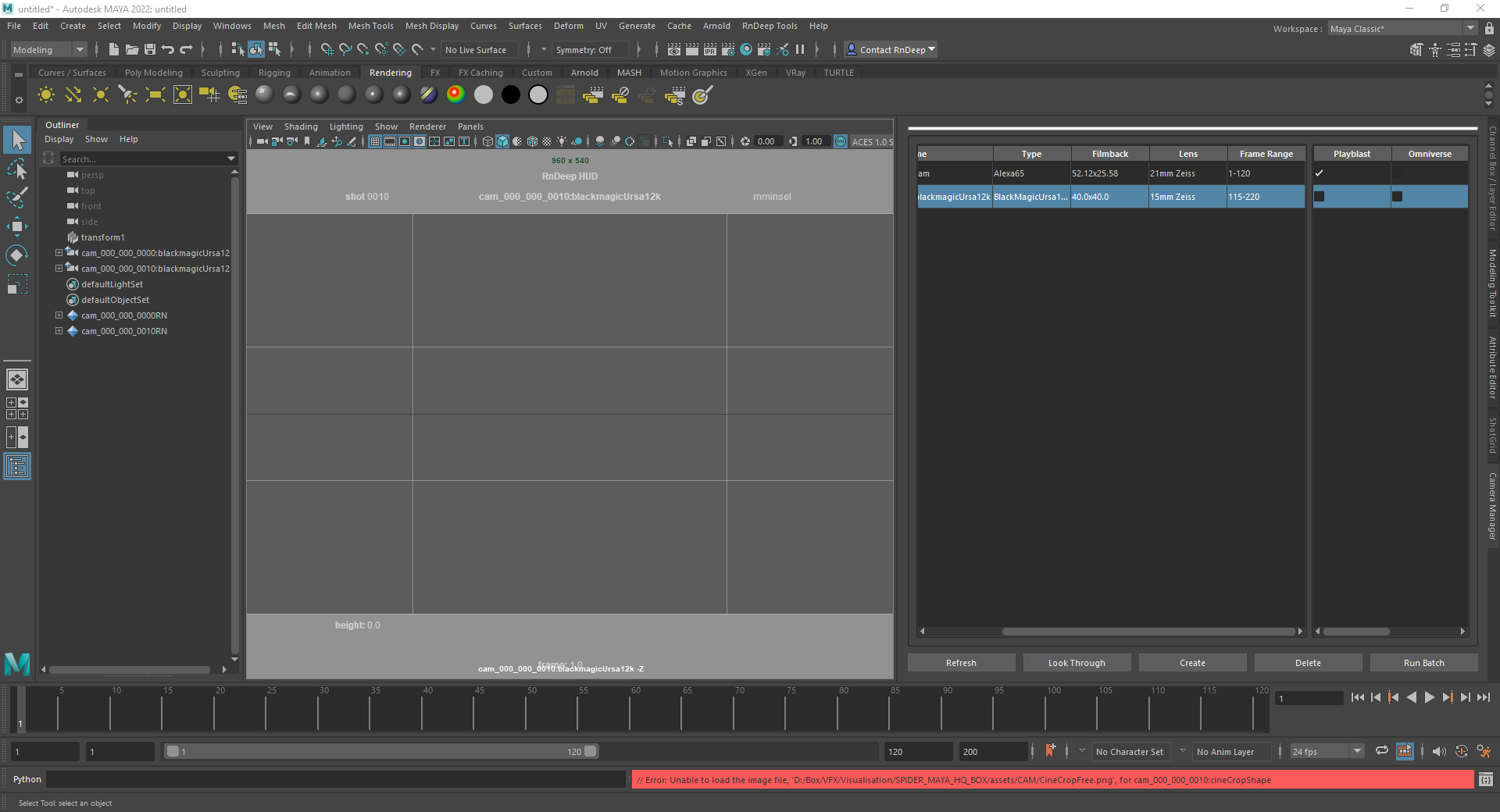Click the Save scene icon
Viewport: 1500px width, 812px height.
point(150,50)
